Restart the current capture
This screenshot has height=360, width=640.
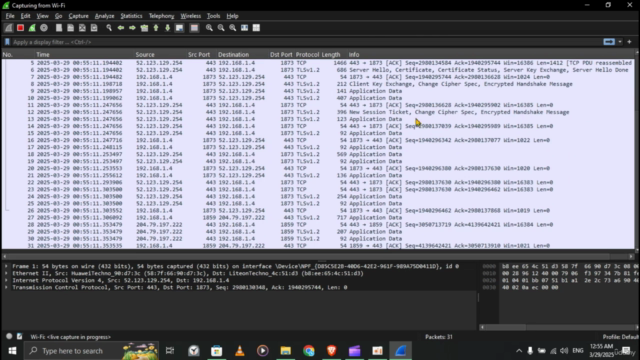coord(32,28)
